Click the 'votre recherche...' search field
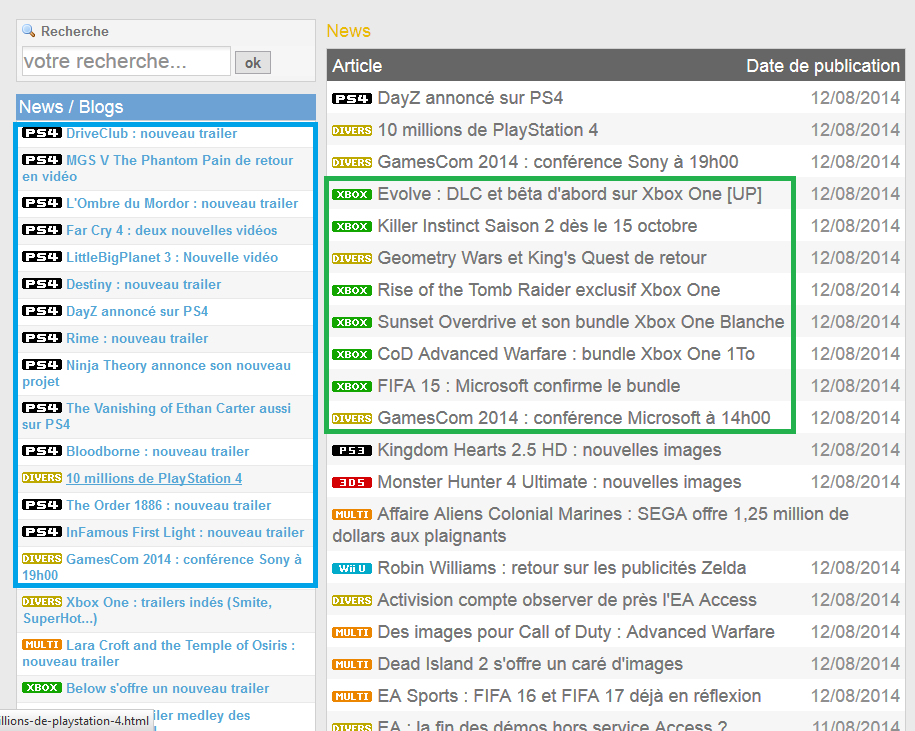 point(126,61)
